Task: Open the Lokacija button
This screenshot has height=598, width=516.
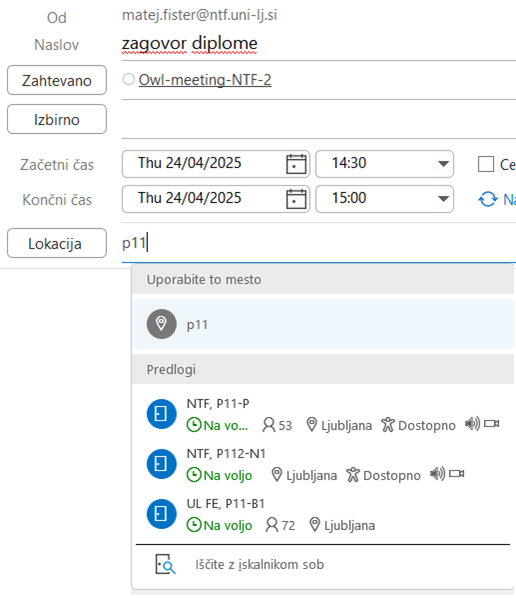Action: coord(57,243)
